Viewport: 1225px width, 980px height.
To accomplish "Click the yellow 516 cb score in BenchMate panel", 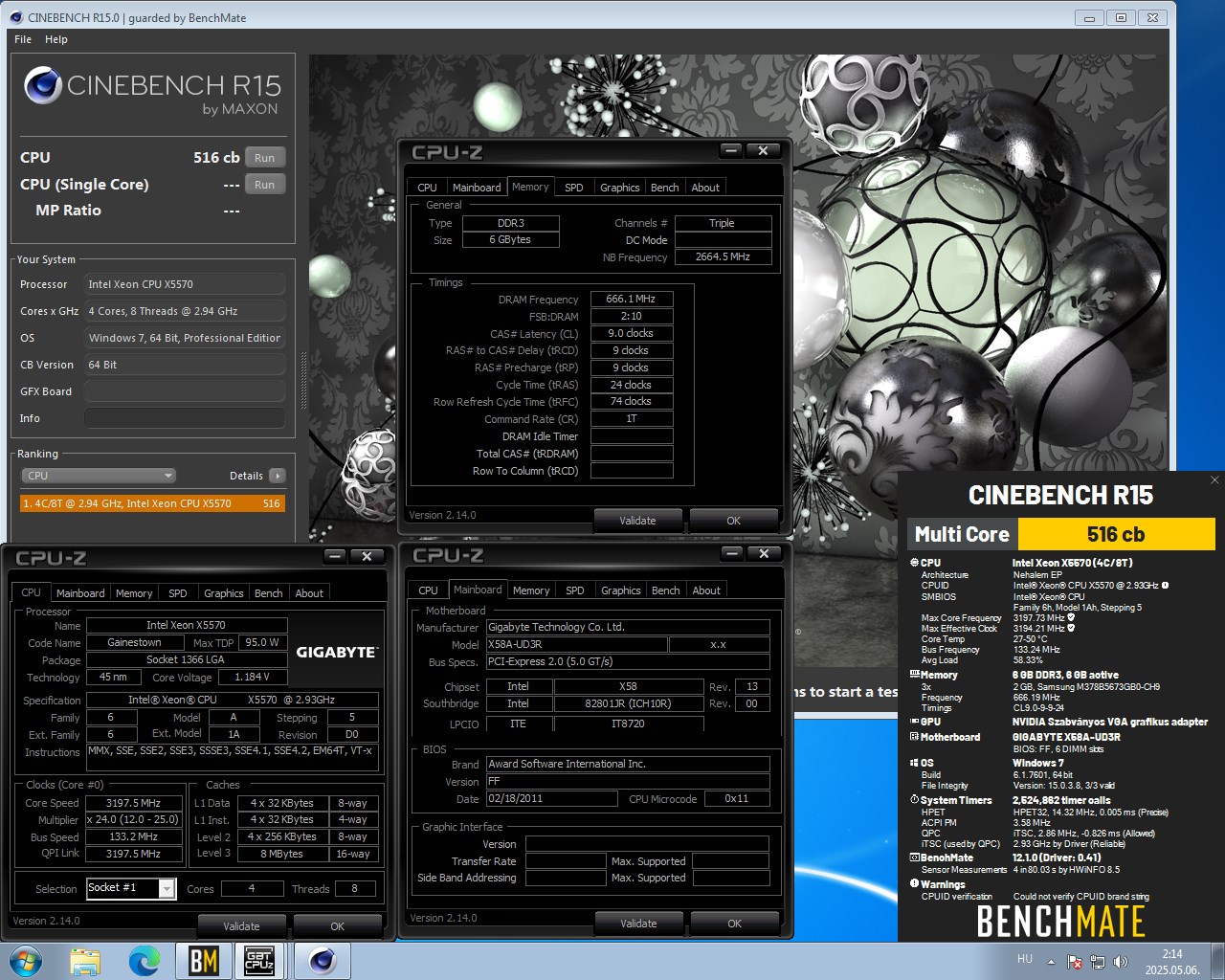I will pyautogui.click(x=1117, y=534).
